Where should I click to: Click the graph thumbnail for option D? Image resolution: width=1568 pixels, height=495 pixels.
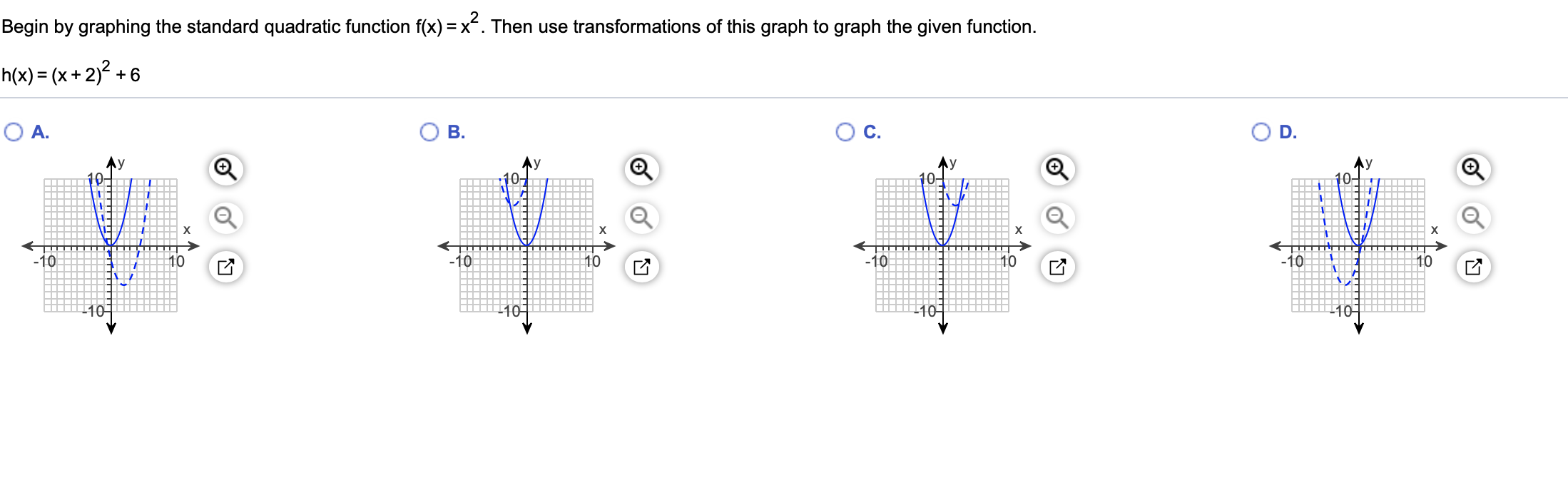1358,245
